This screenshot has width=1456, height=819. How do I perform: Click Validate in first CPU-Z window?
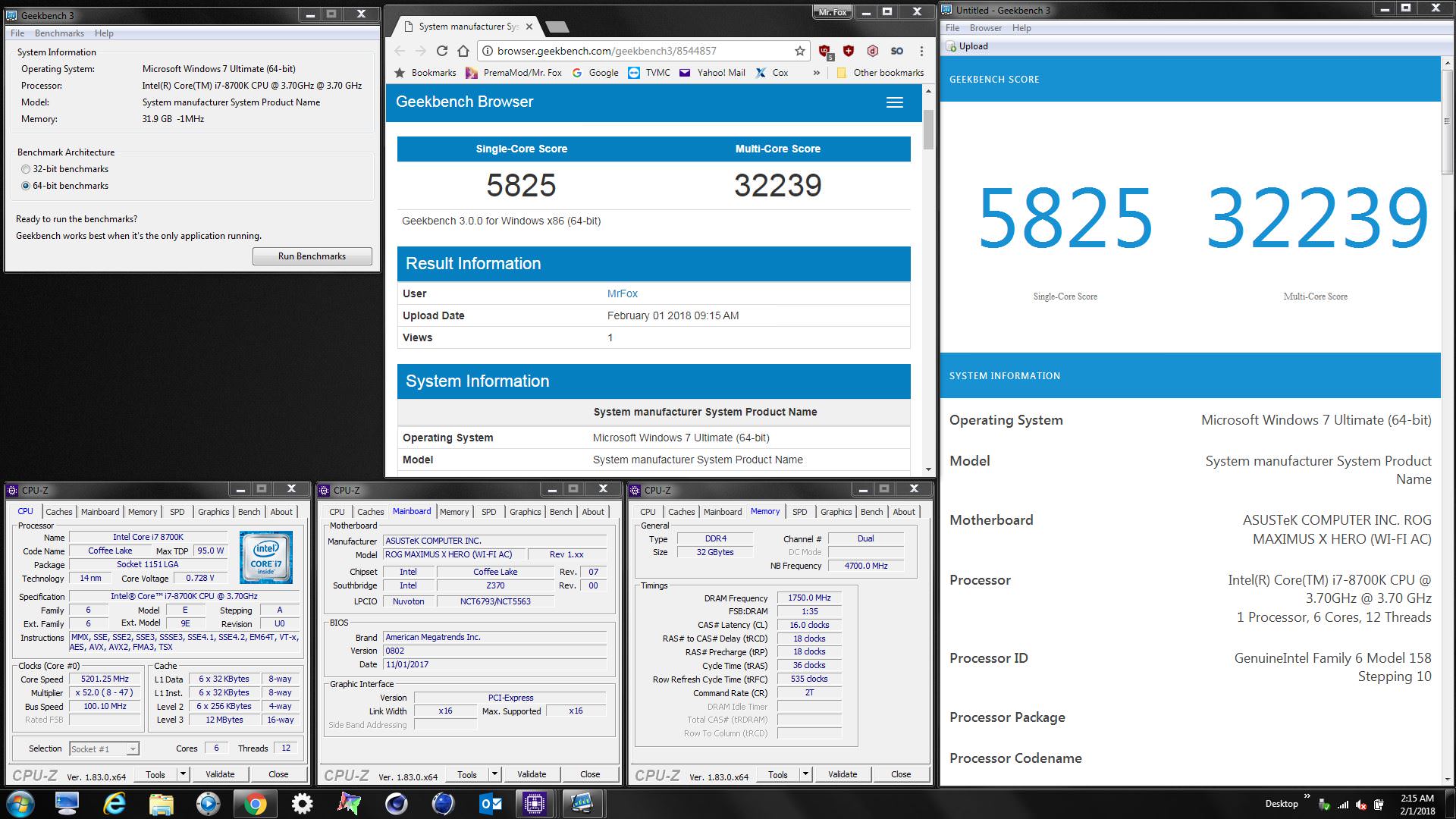pyautogui.click(x=220, y=774)
